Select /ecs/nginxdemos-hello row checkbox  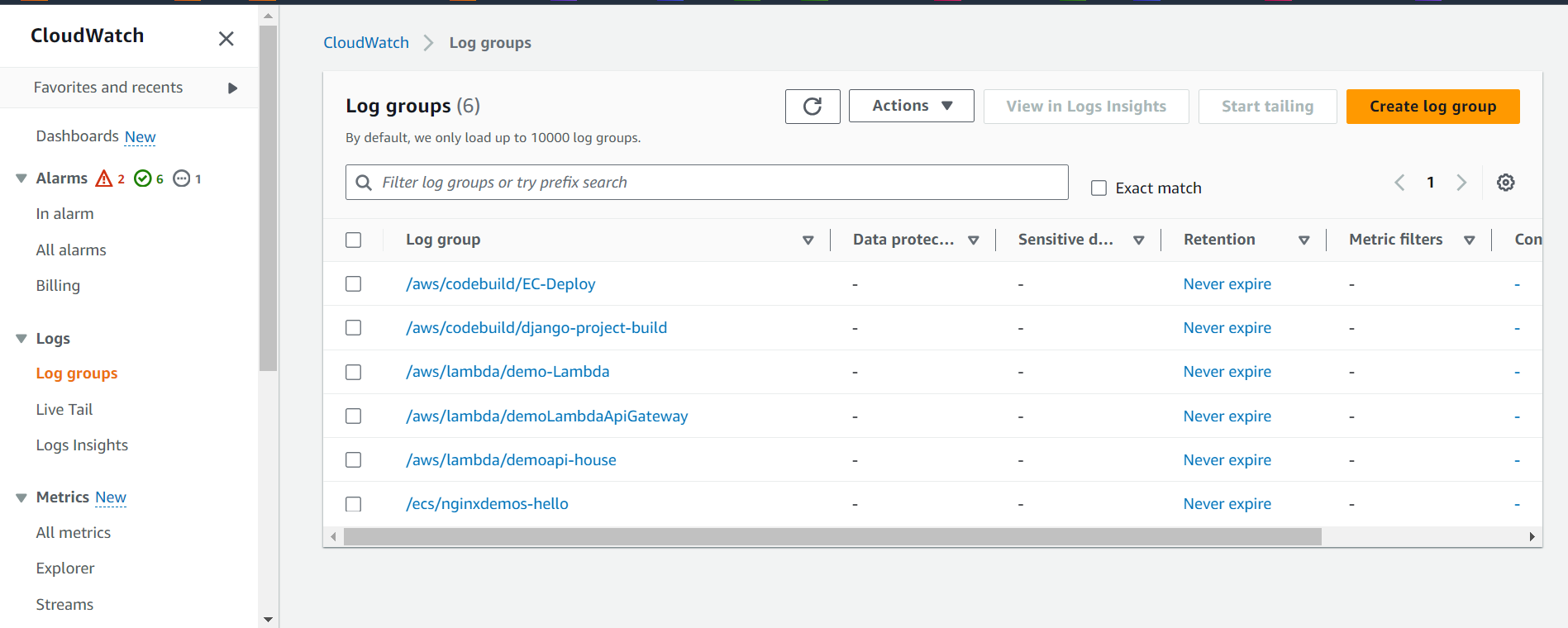(354, 504)
